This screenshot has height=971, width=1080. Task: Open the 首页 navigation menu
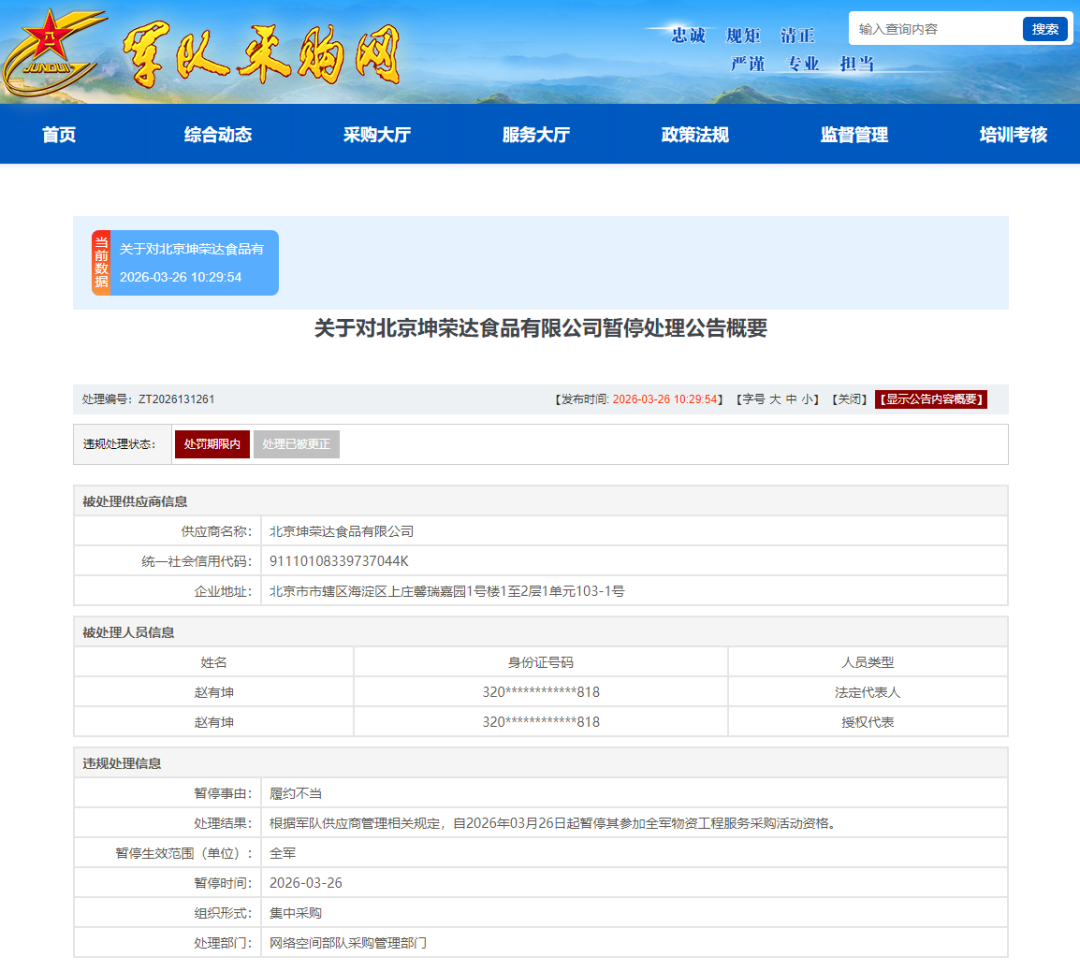tap(57, 134)
